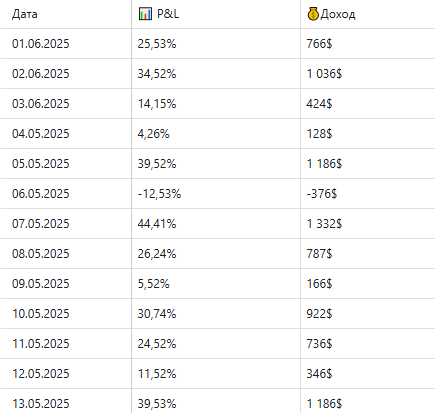Click the bar chart icon beside P&L
The image size is (435, 413).
(145, 14)
